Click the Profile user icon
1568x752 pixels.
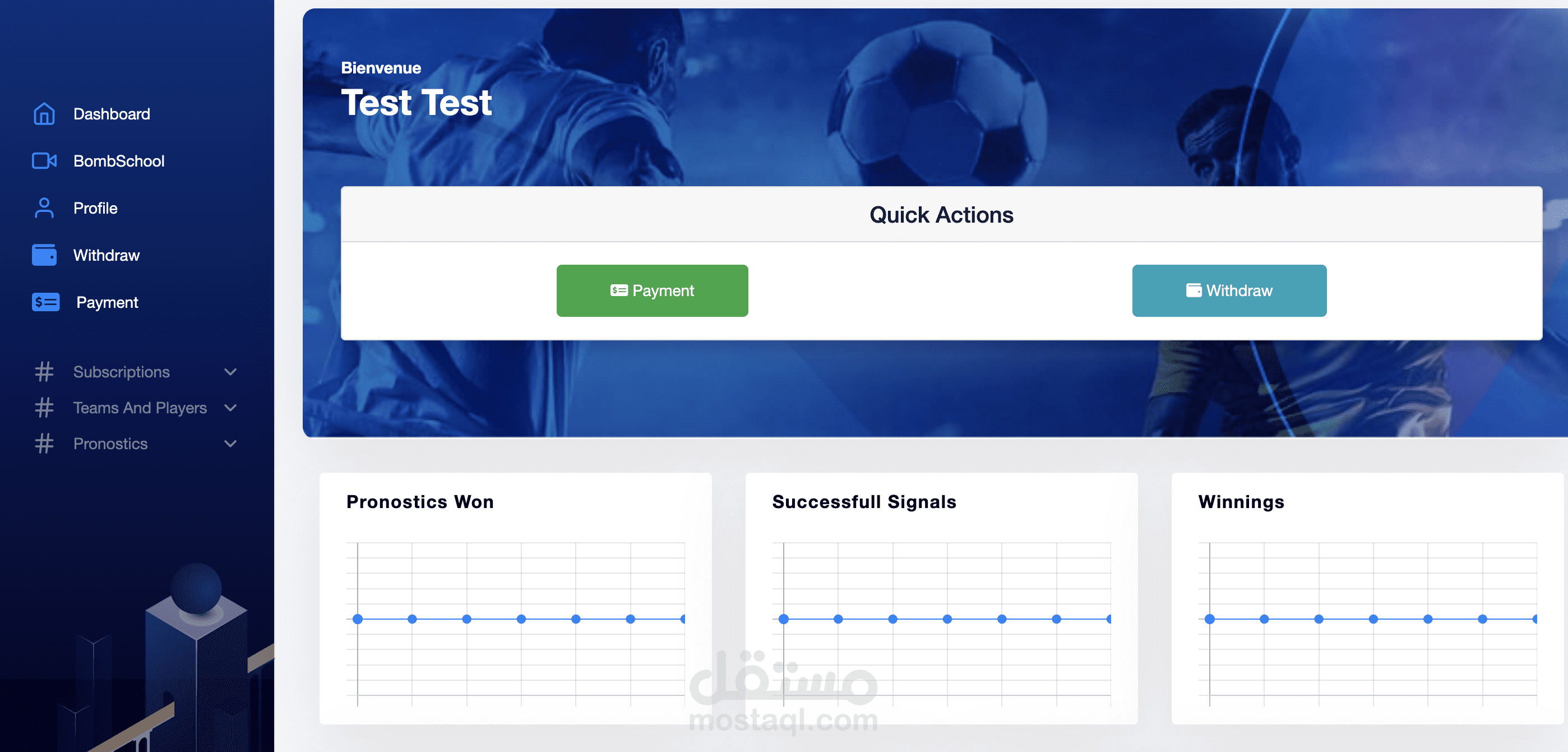[43, 208]
